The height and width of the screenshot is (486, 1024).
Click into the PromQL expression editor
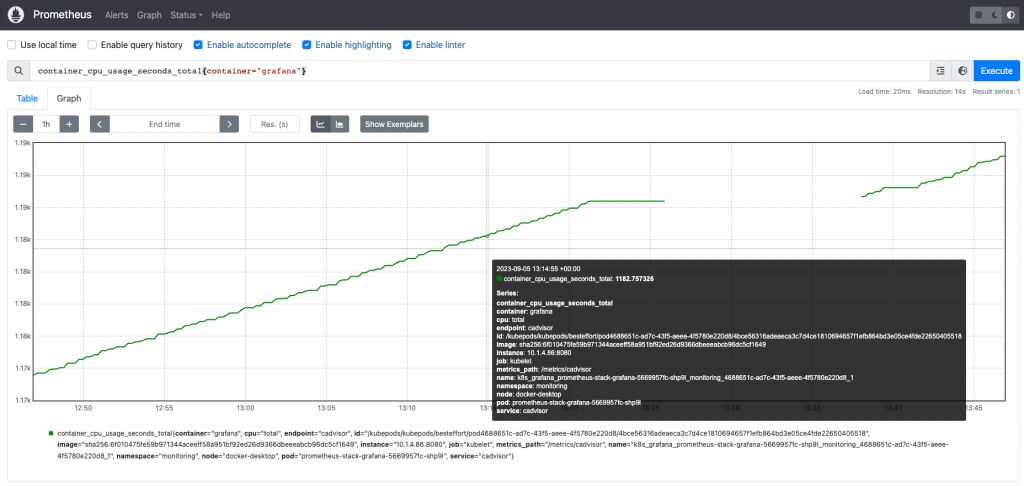pos(480,71)
